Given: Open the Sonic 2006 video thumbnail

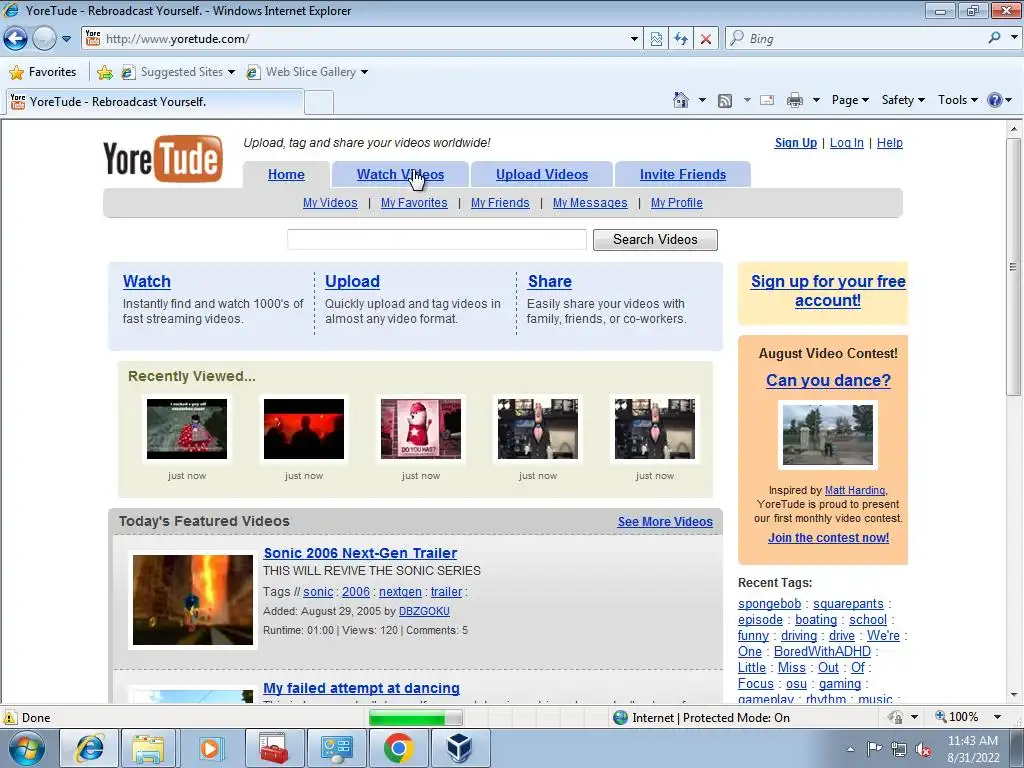Looking at the screenshot, I should 193,600.
